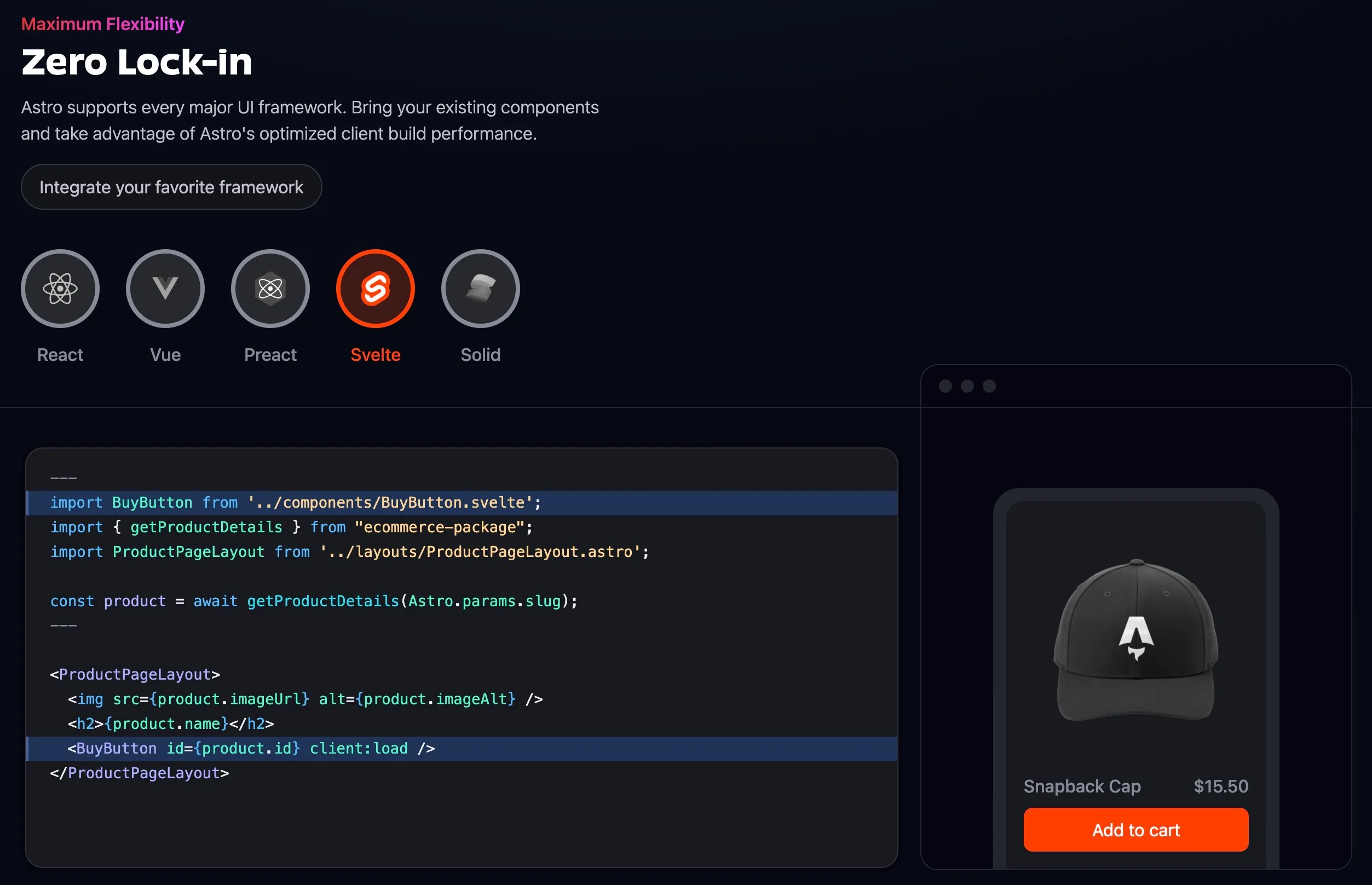This screenshot has width=1372, height=885.
Task: Select the Vue framework icon
Action: pos(165,288)
